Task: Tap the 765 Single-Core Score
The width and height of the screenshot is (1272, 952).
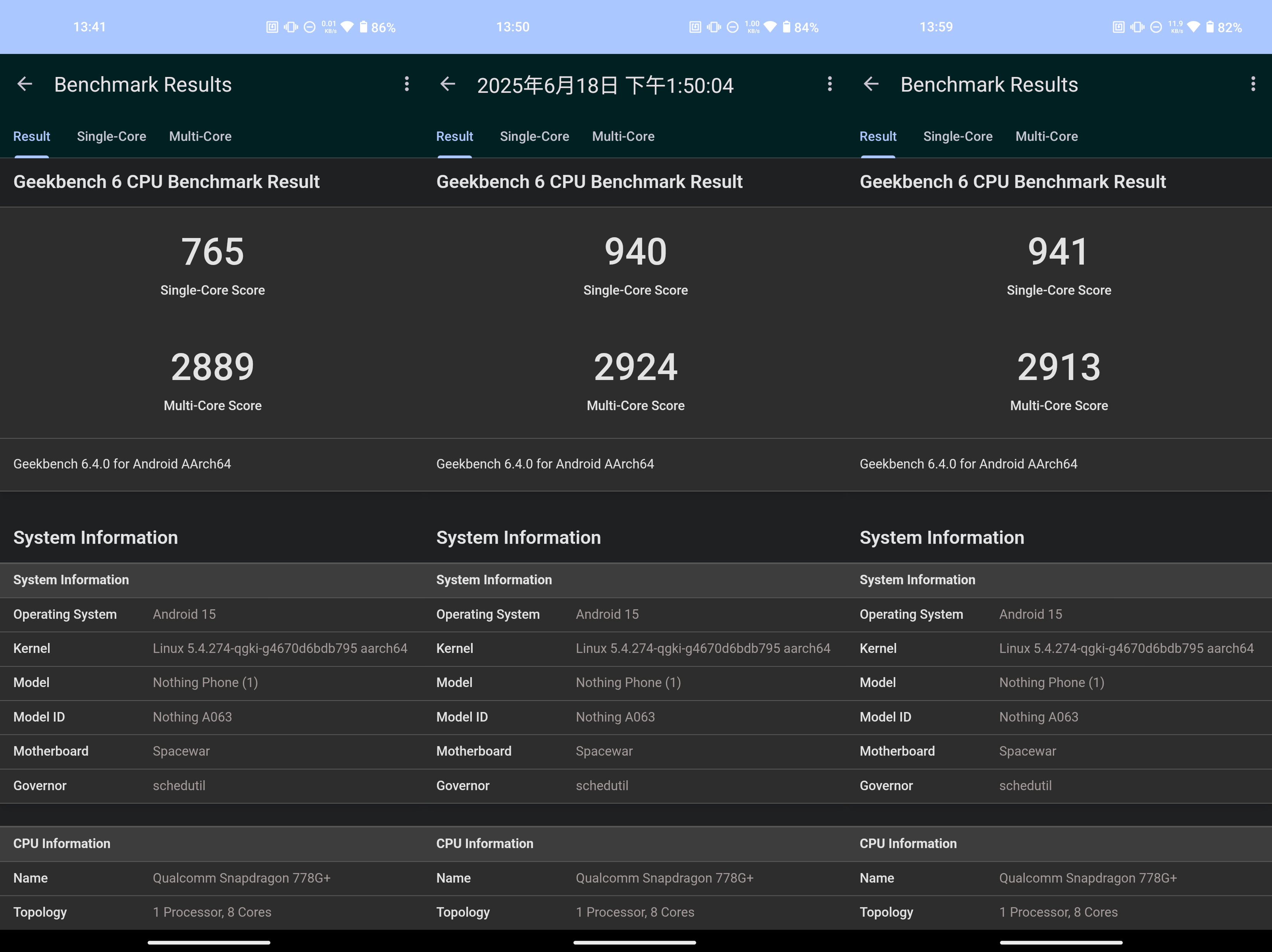Action: (x=212, y=252)
